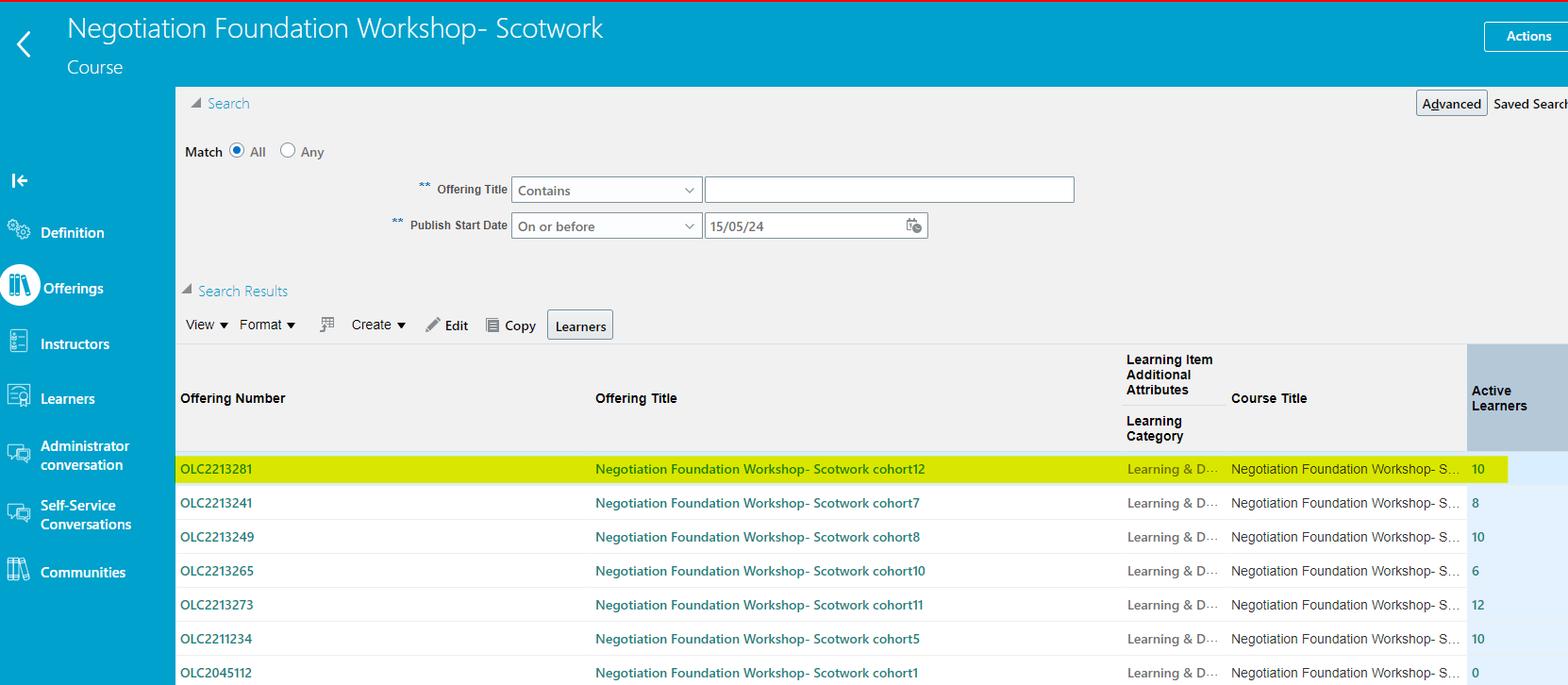The width and height of the screenshot is (1568, 685).
Task: Open the Create dropdown menu
Action: [x=378, y=325]
